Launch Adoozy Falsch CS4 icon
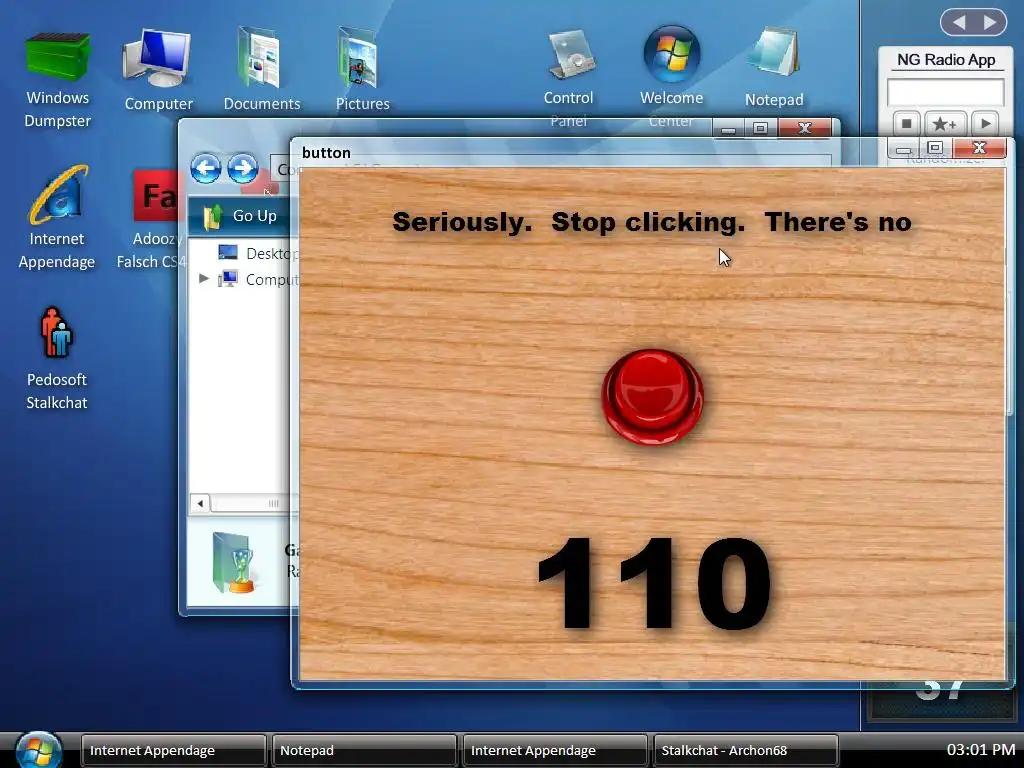The width and height of the screenshot is (1024, 768). tap(152, 219)
